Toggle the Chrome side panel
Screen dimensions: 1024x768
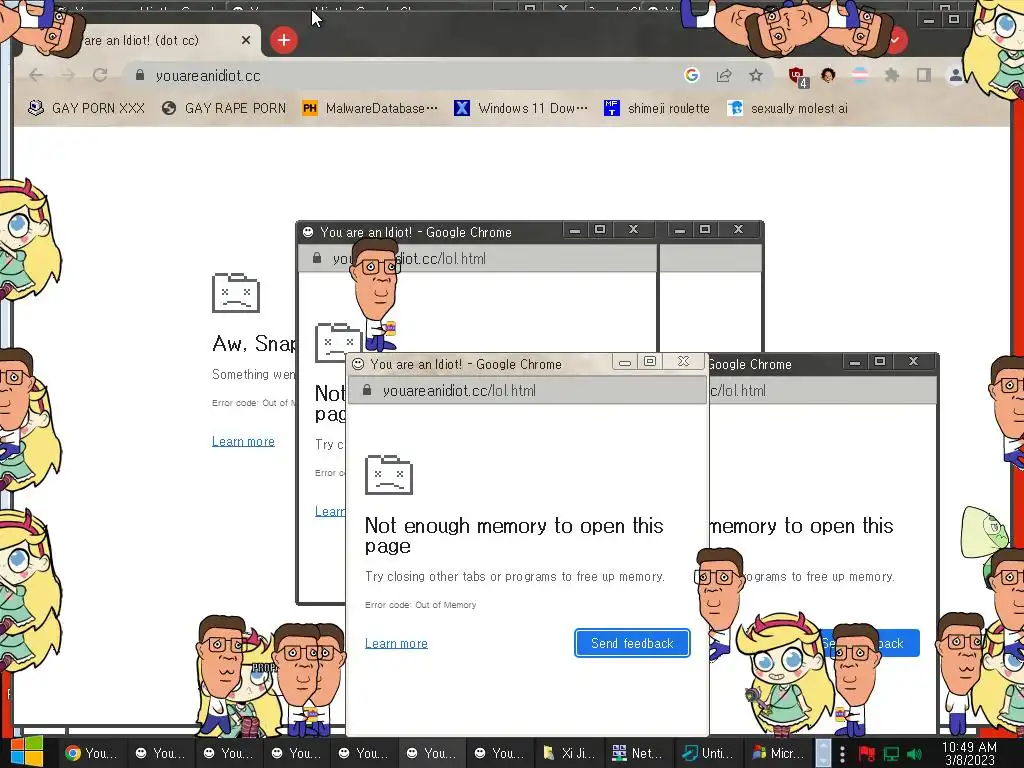tap(923, 76)
